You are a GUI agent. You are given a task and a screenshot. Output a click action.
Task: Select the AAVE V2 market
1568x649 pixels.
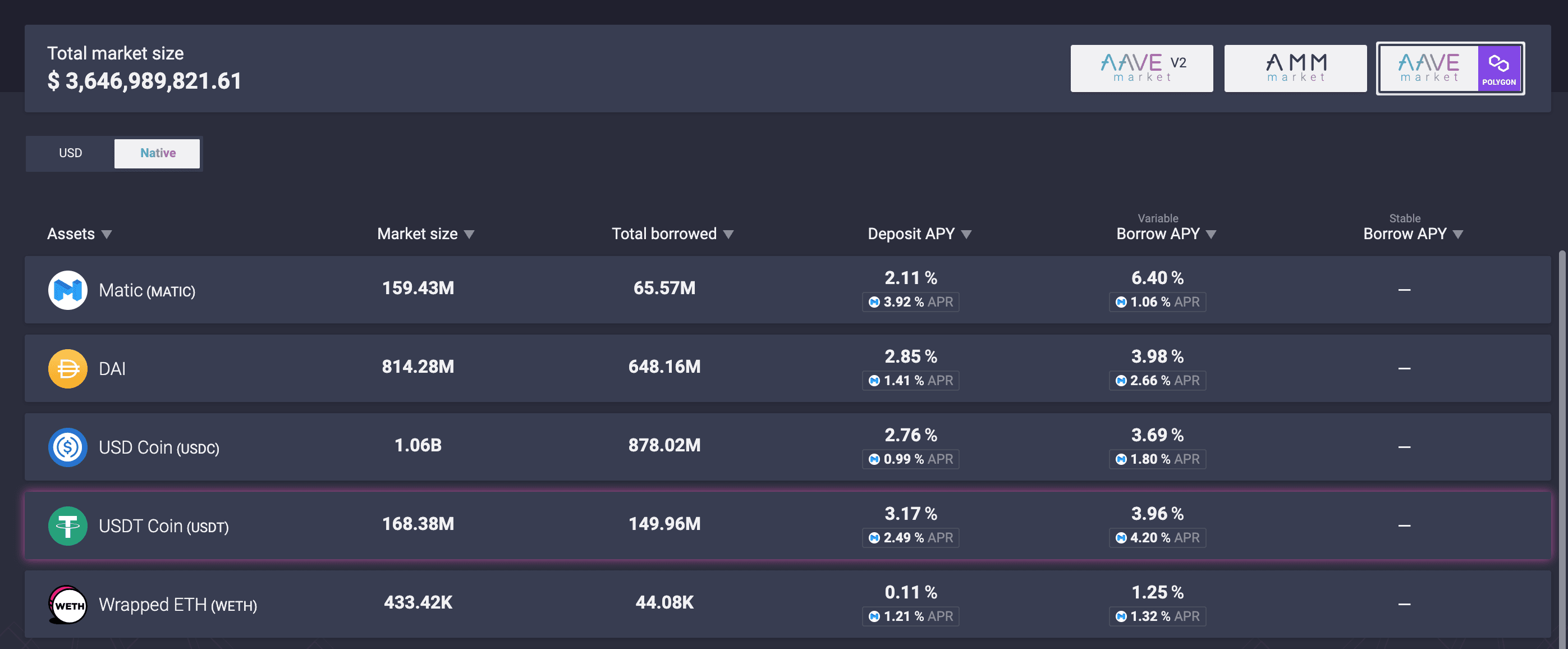[x=1141, y=68]
